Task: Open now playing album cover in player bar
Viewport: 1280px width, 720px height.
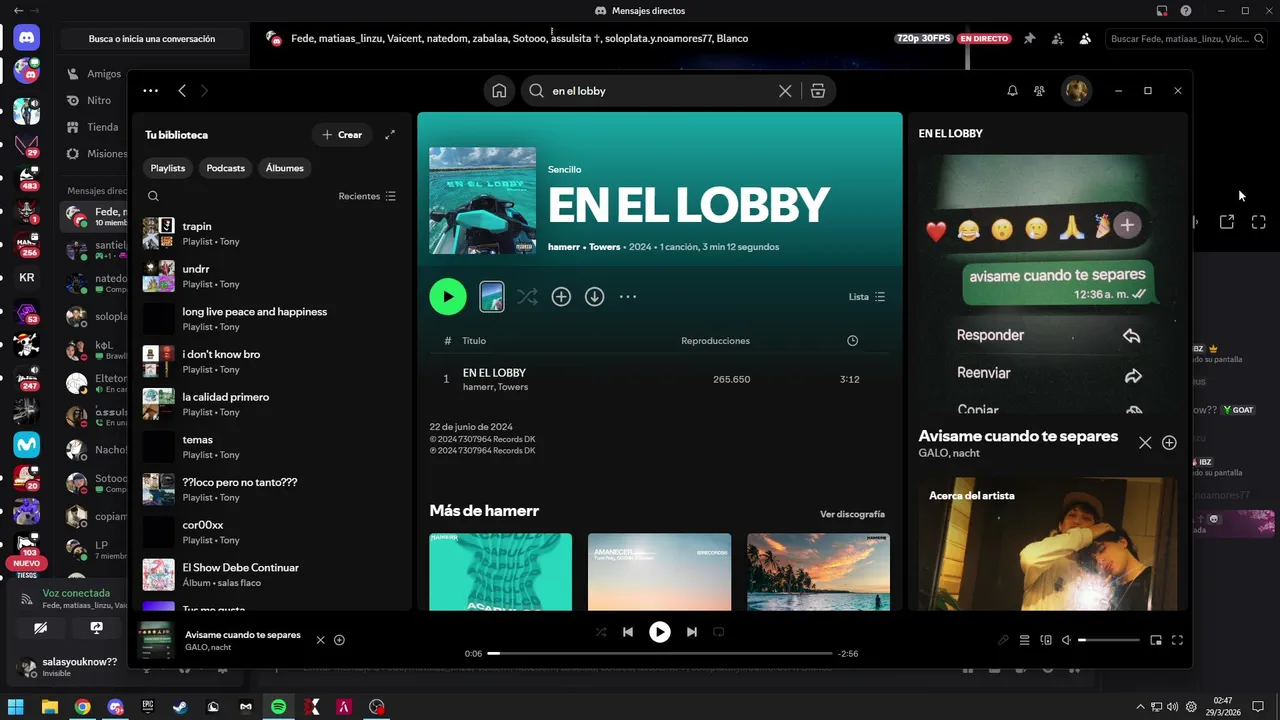Action: point(155,640)
